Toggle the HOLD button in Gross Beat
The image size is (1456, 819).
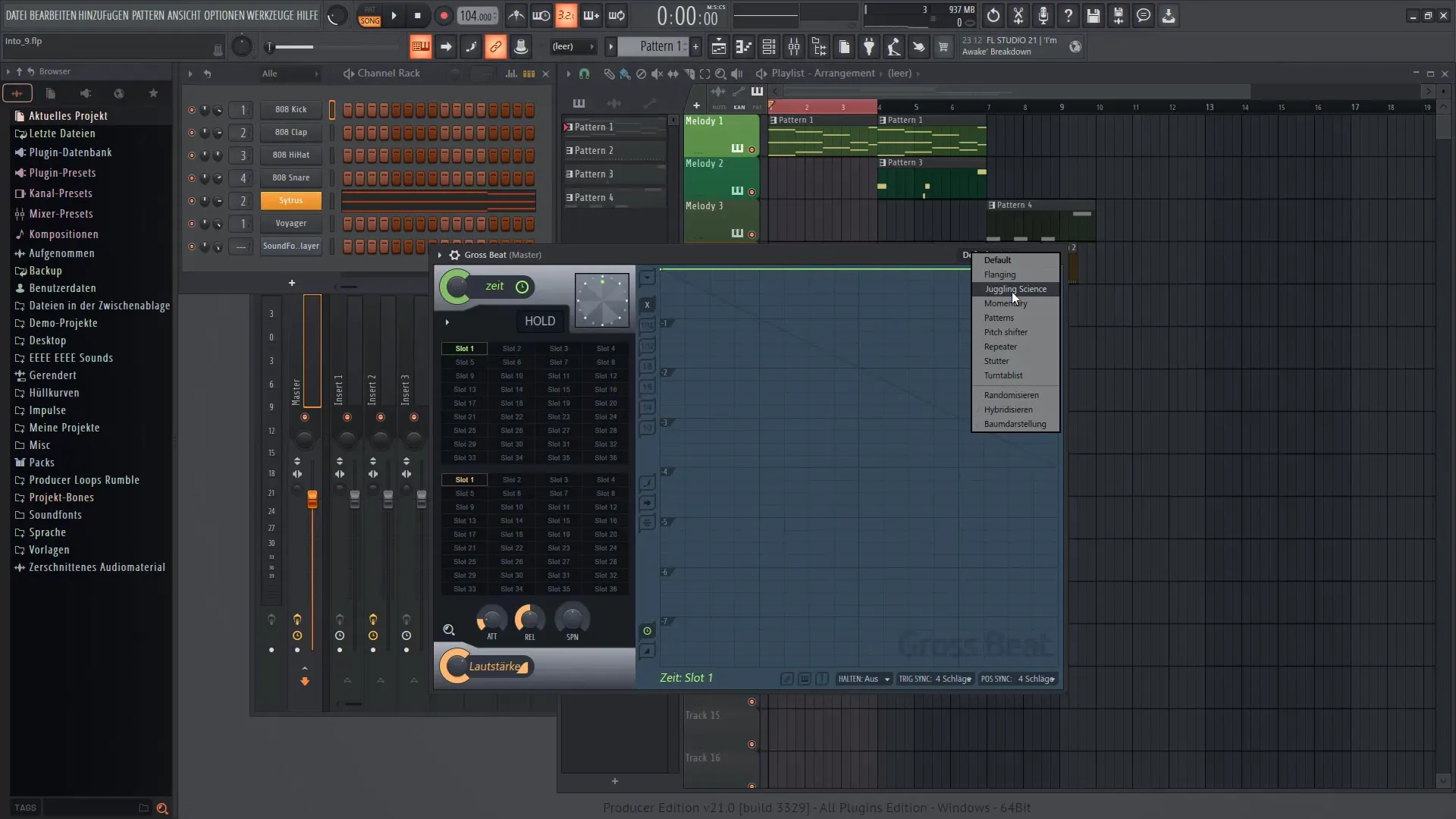[539, 321]
